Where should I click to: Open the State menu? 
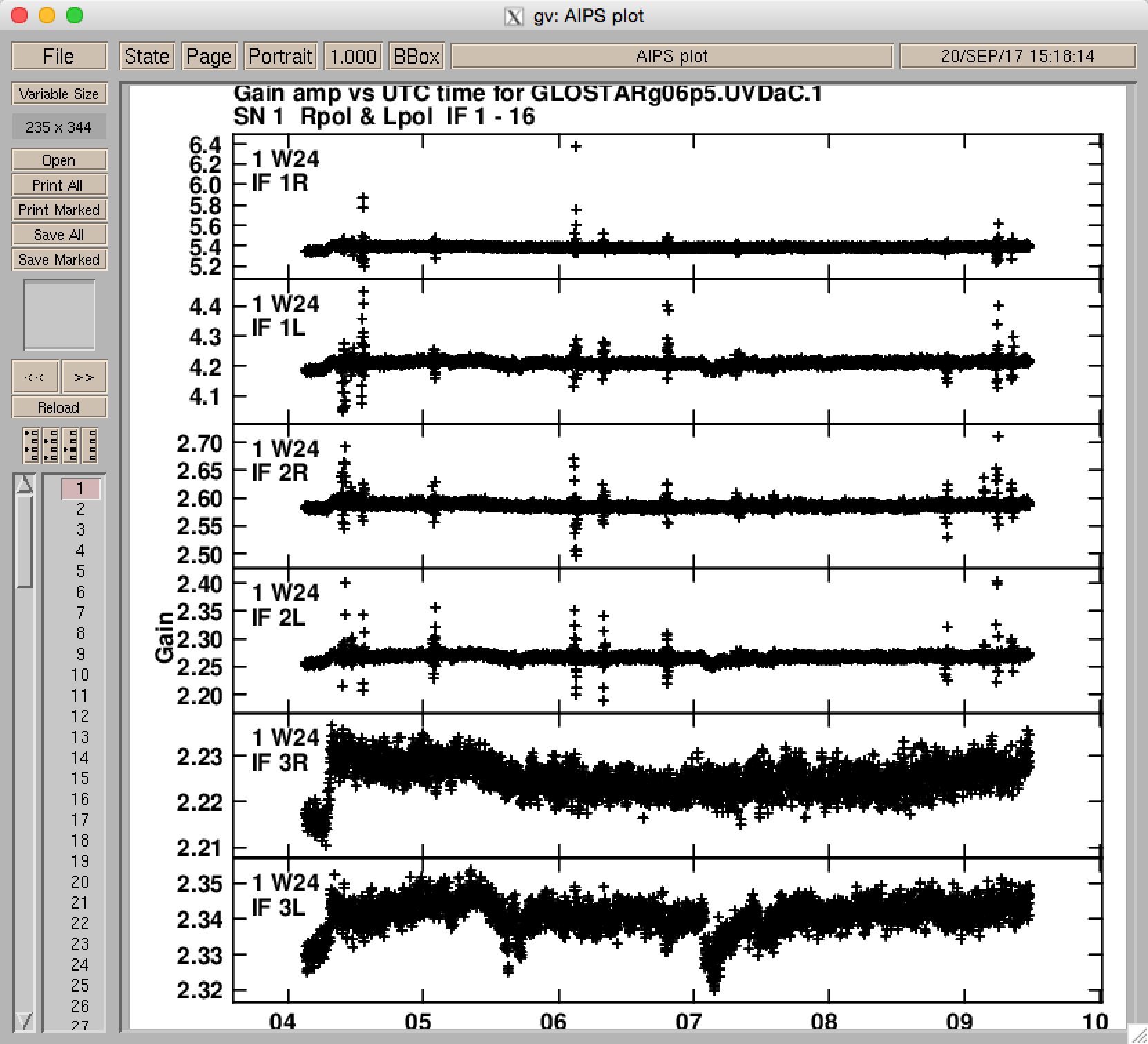pos(146,56)
